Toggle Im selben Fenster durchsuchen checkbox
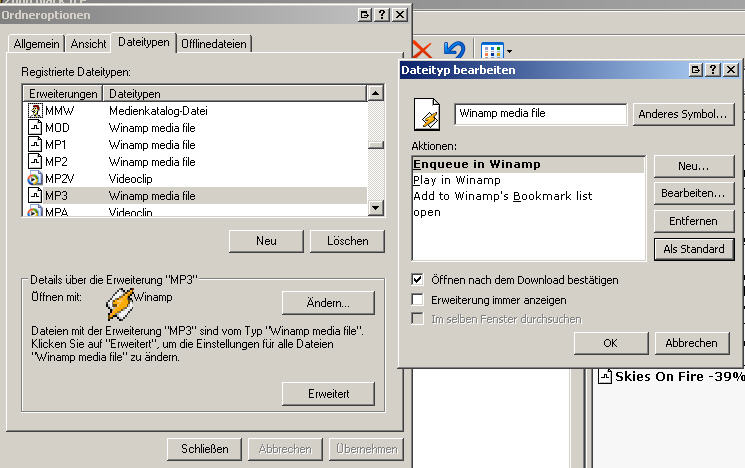Viewport: 745px width, 468px height. click(417, 318)
